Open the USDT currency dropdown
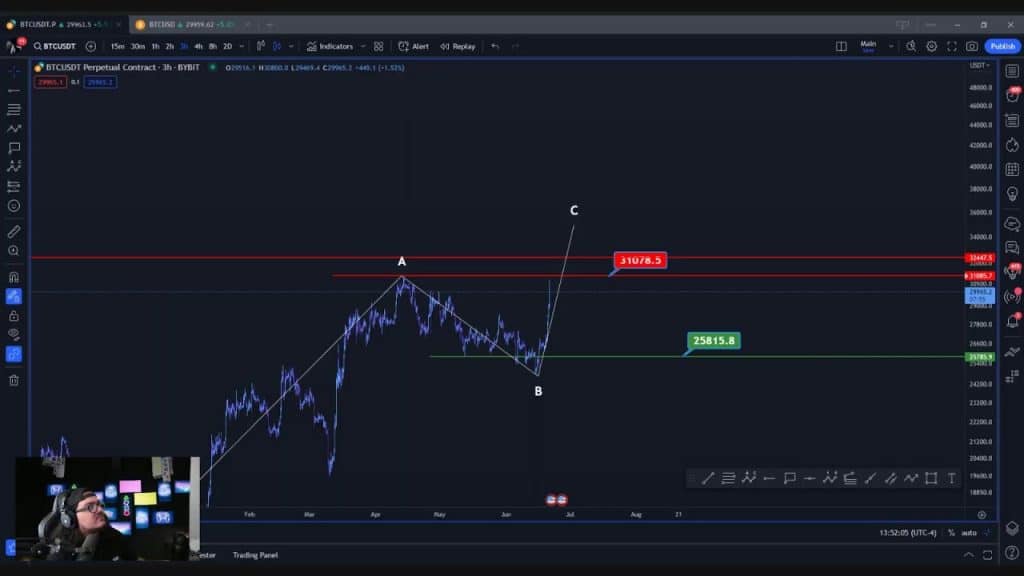The image size is (1024, 576). pyautogui.click(x=978, y=66)
